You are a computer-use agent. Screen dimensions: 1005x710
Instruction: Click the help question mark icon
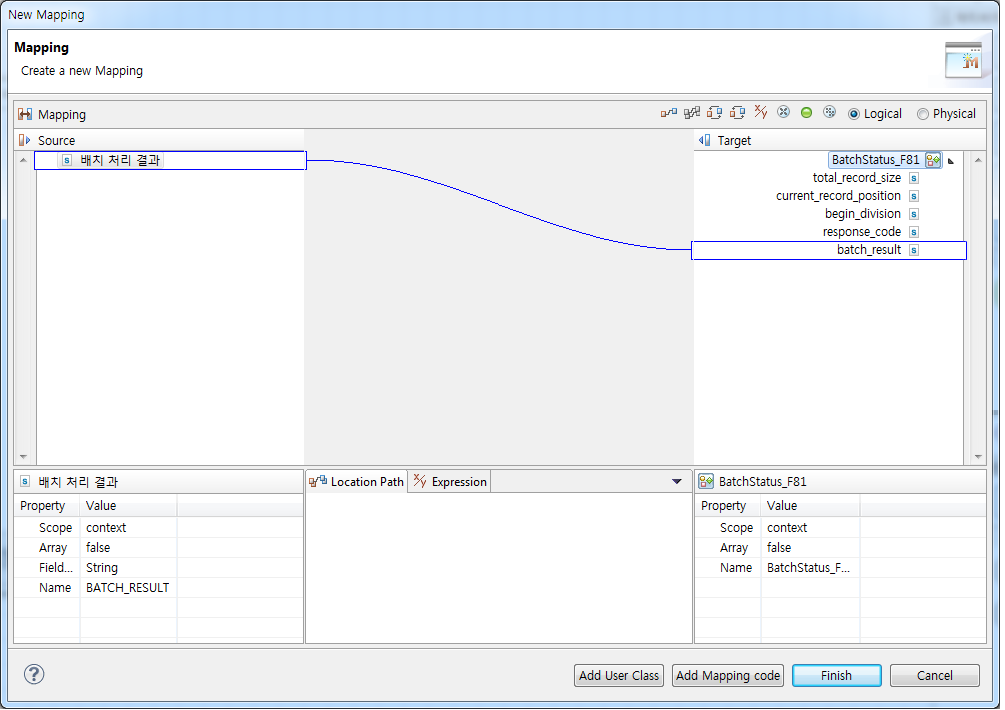pyautogui.click(x=33, y=675)
